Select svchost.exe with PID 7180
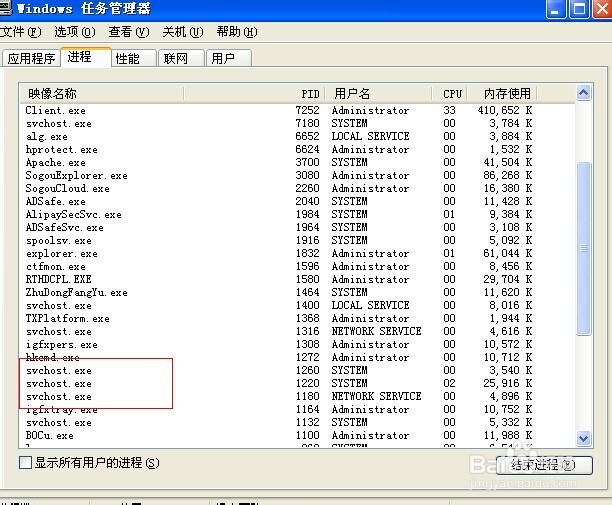 click(x=297, y=123)
